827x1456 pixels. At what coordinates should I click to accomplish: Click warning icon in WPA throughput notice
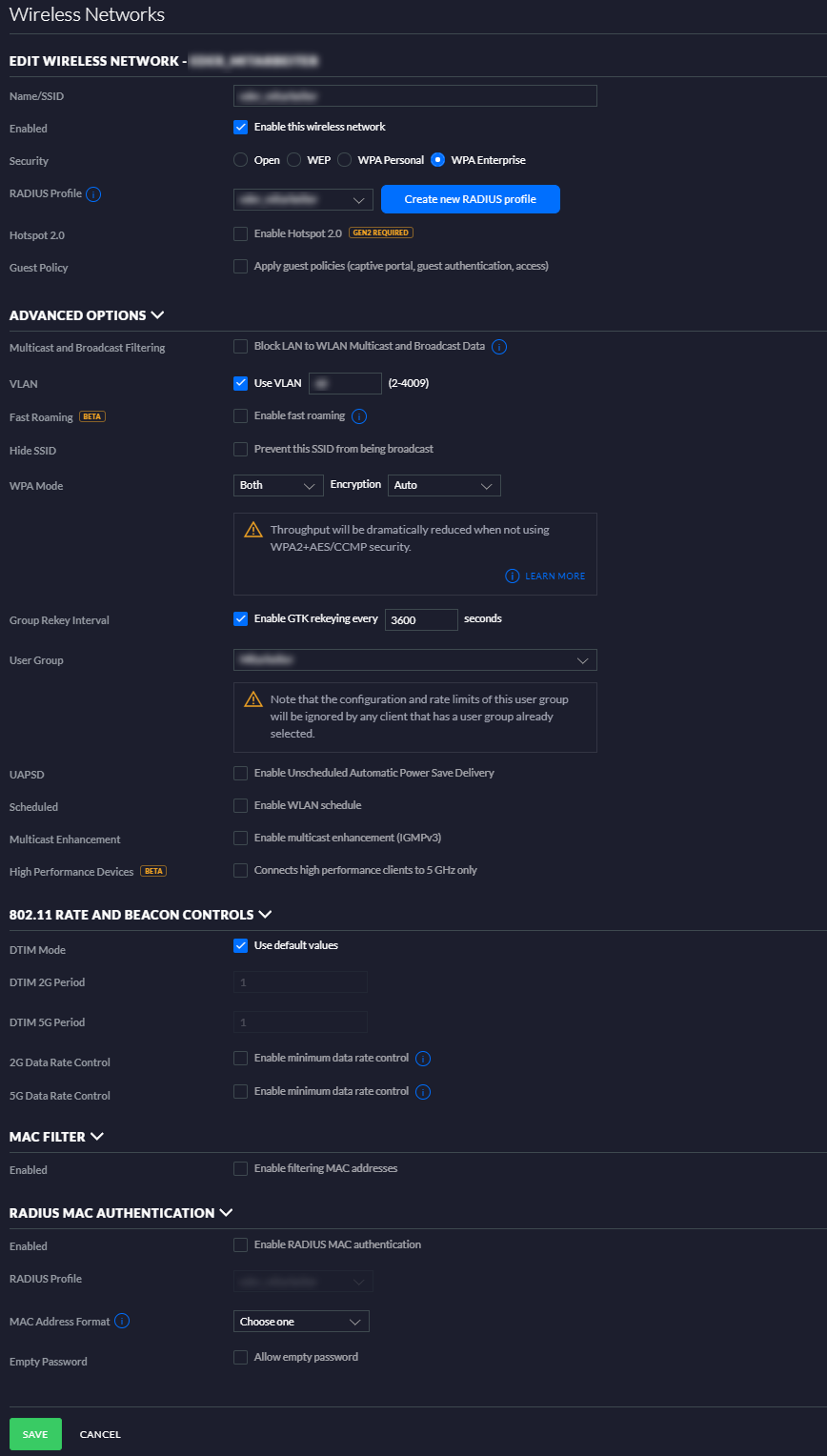click(x=252, y=530)
